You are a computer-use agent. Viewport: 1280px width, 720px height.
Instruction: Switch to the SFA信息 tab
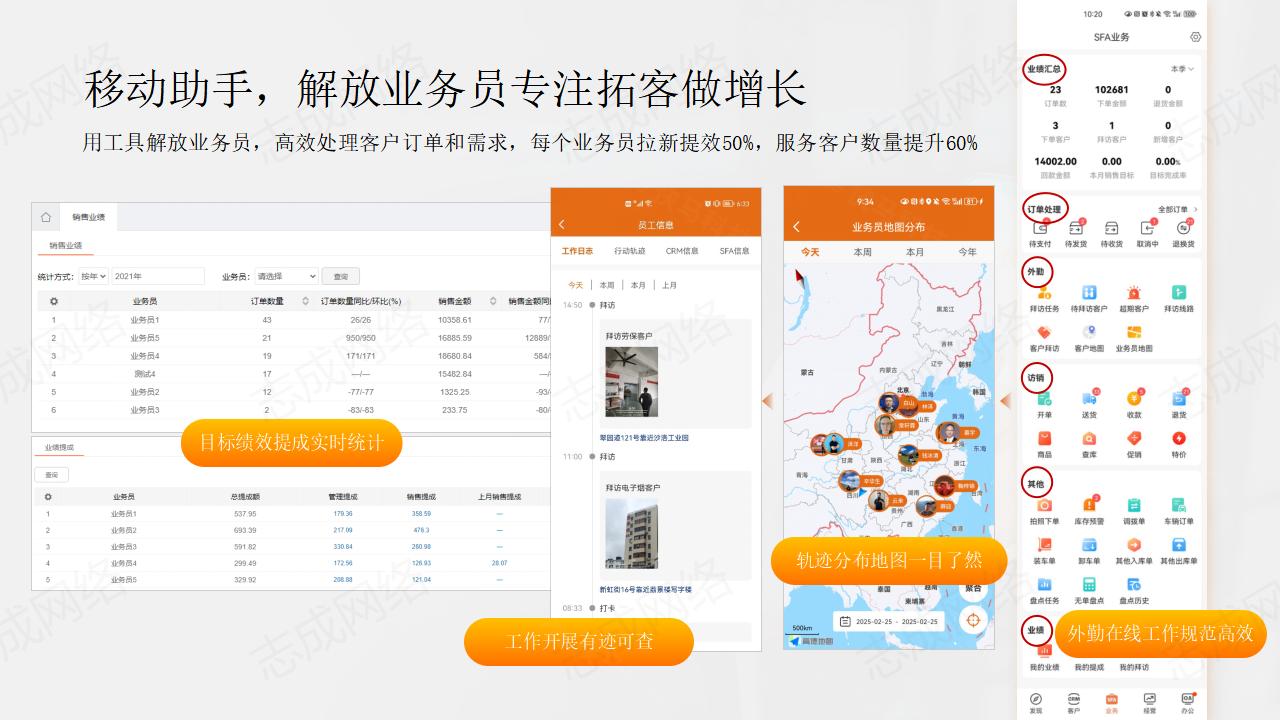(734, 251)
